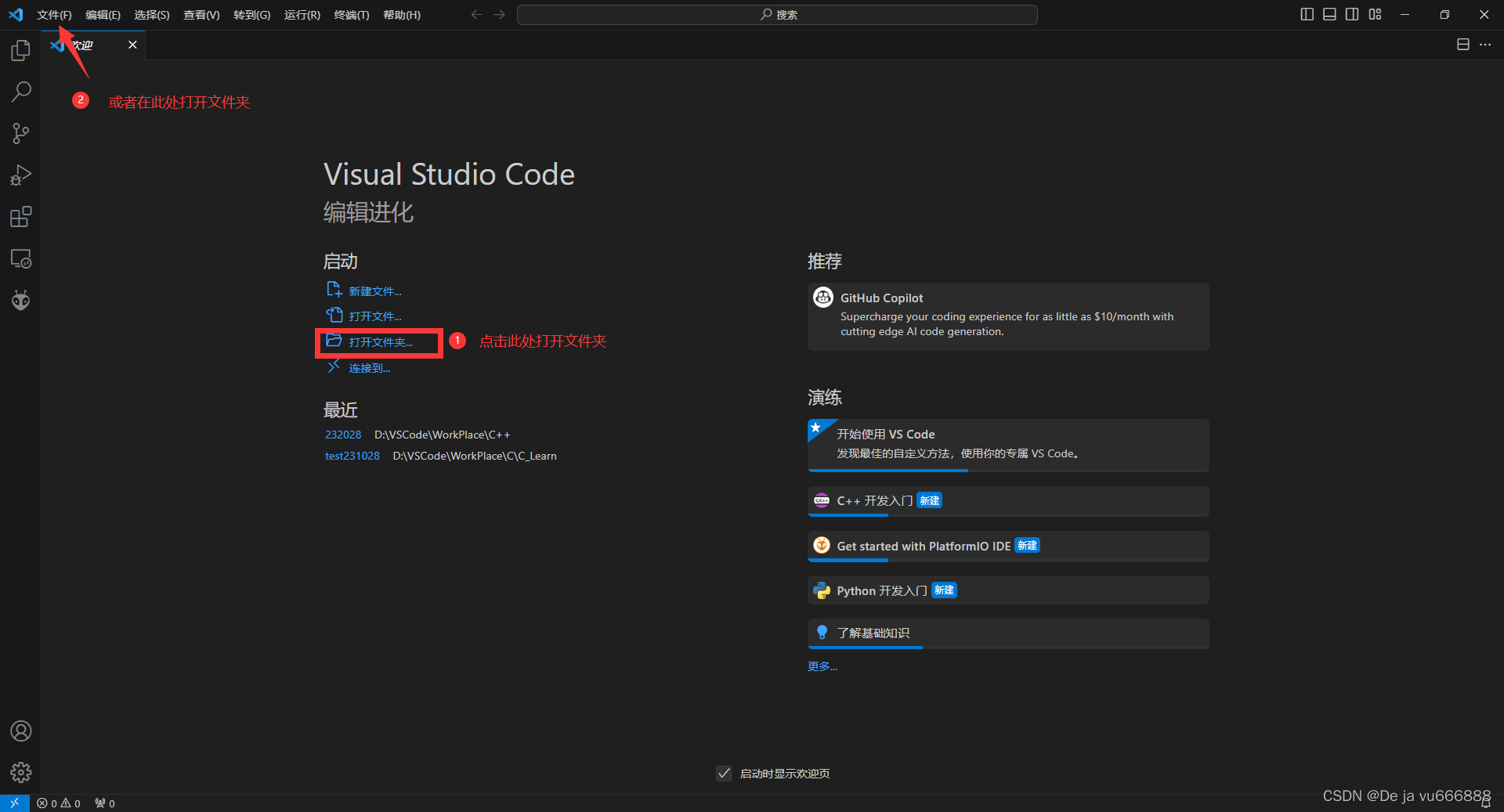Open the Remote Explorer view
Screen dimensions: 1504x812
pyautogui.click(x=21, y=258)
